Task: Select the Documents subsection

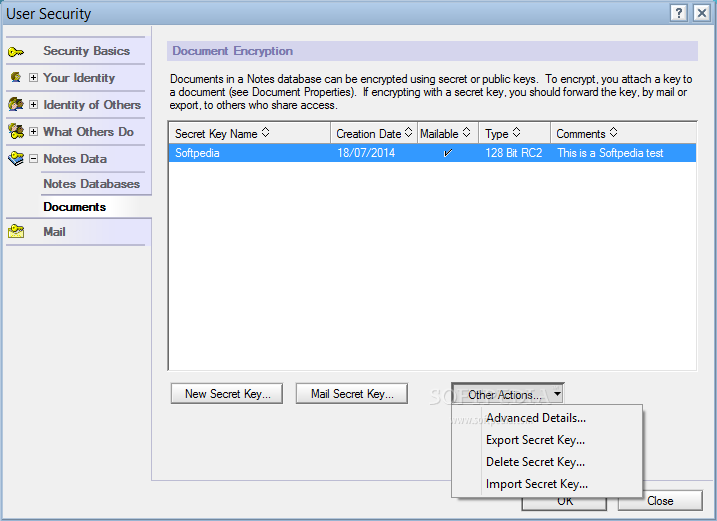Action: (75, 207)
